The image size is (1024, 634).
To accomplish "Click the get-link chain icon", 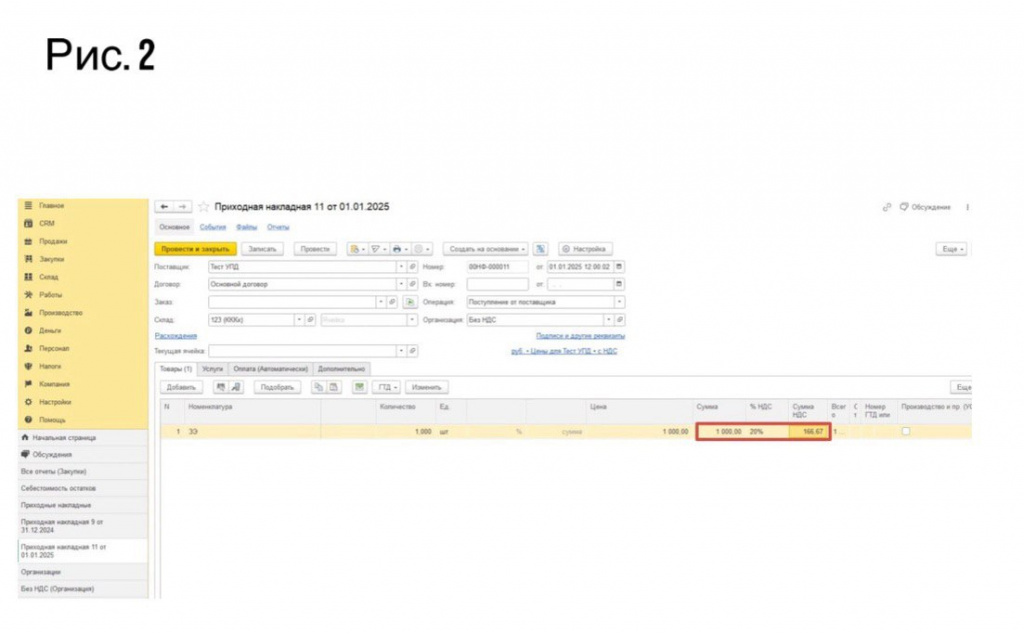I will pos(886,207).
